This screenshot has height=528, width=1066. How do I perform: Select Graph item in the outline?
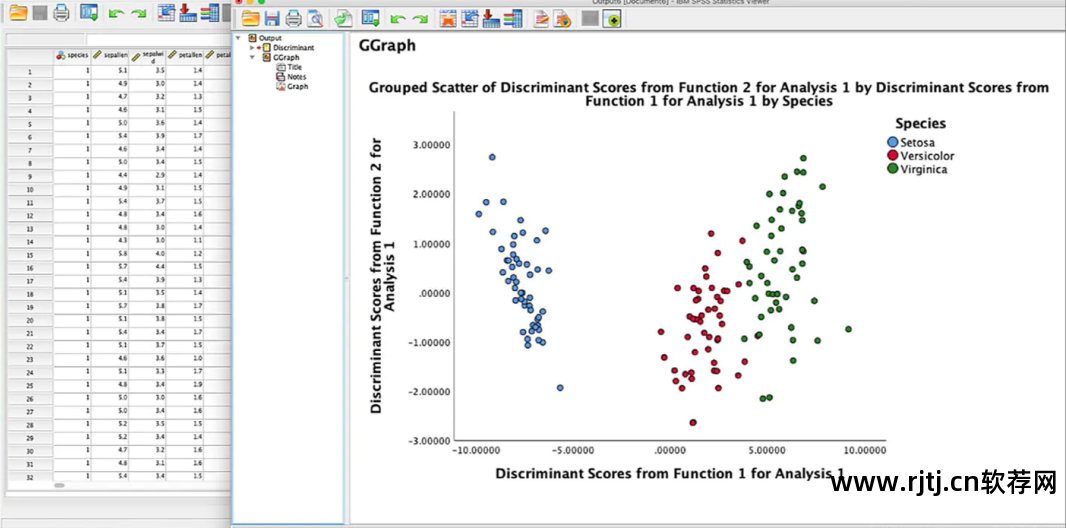coord(297,86)
